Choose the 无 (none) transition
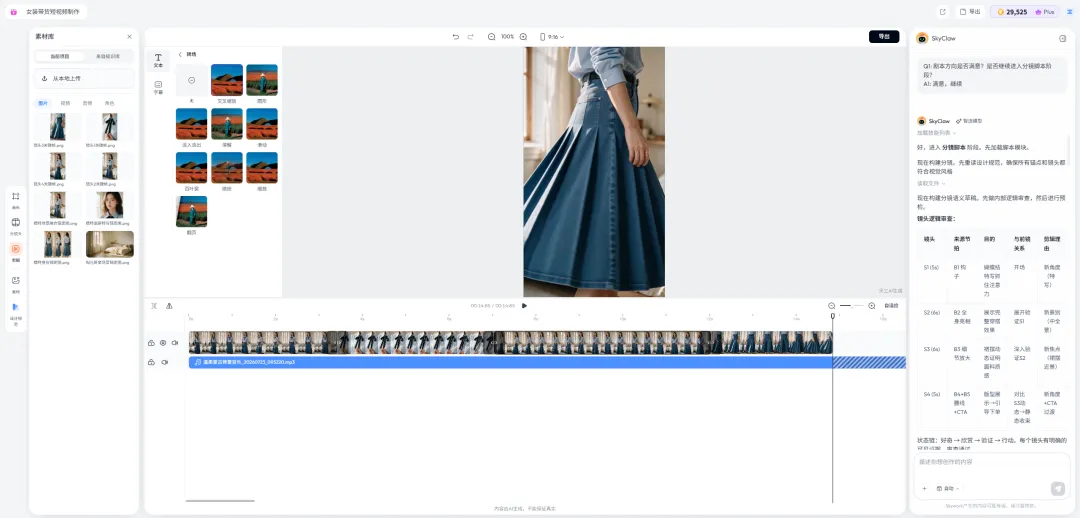Viewport: 1080px width, 518px height. pos(191,81)
